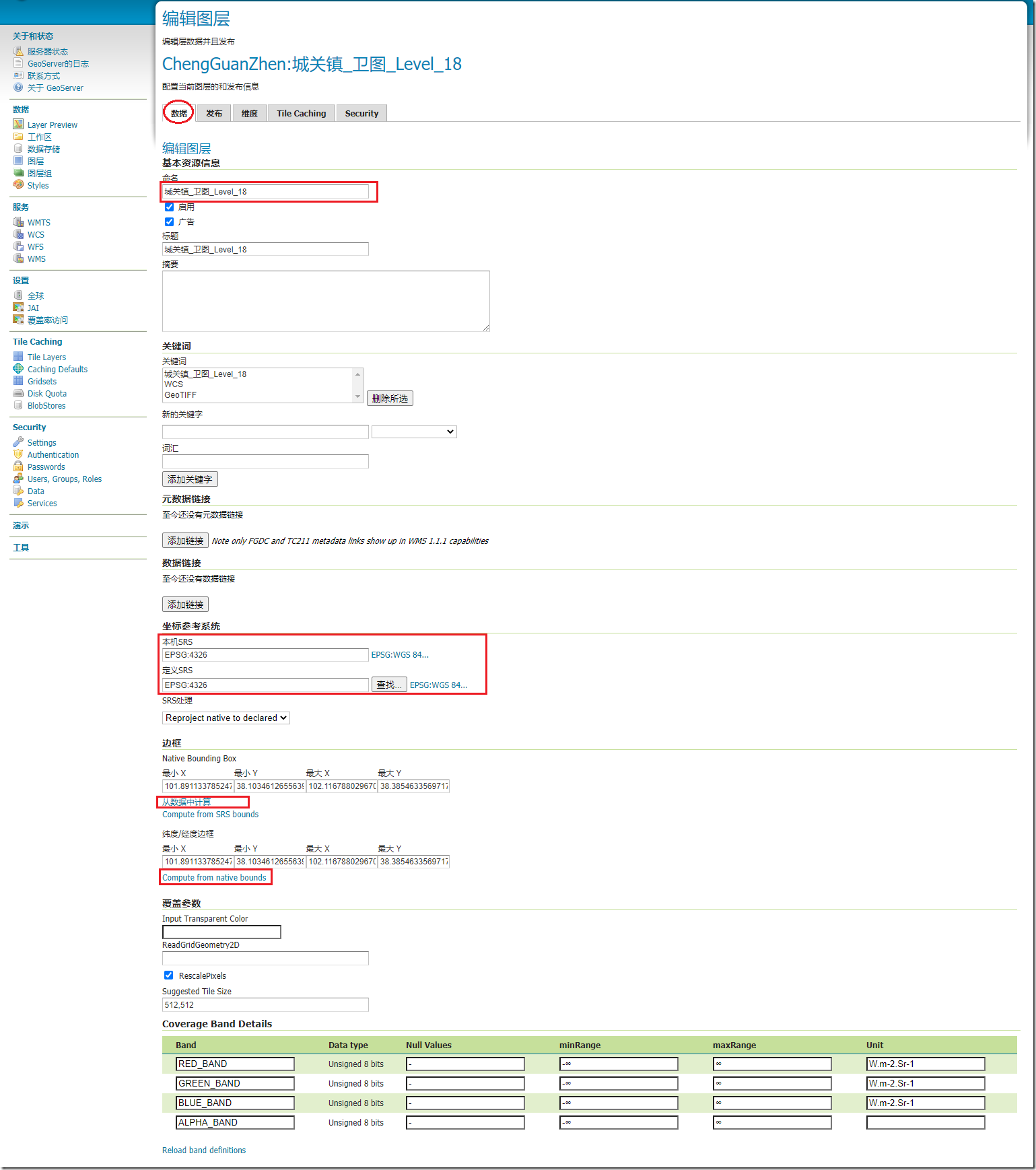Viewport: 1036px width, 1170px height.
Task: Switch to the 数据 tab
Action: (179, 113)
